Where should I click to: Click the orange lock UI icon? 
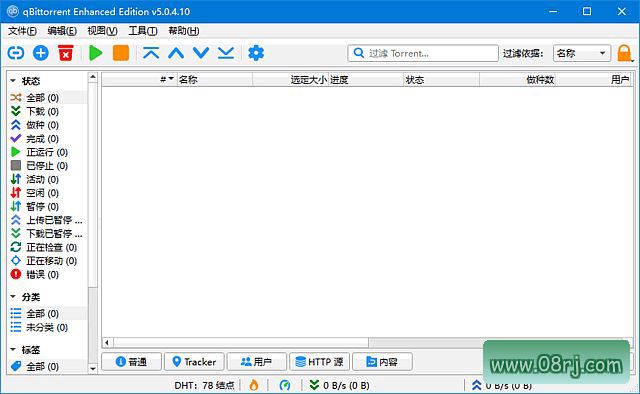click(x=624, y=53)
